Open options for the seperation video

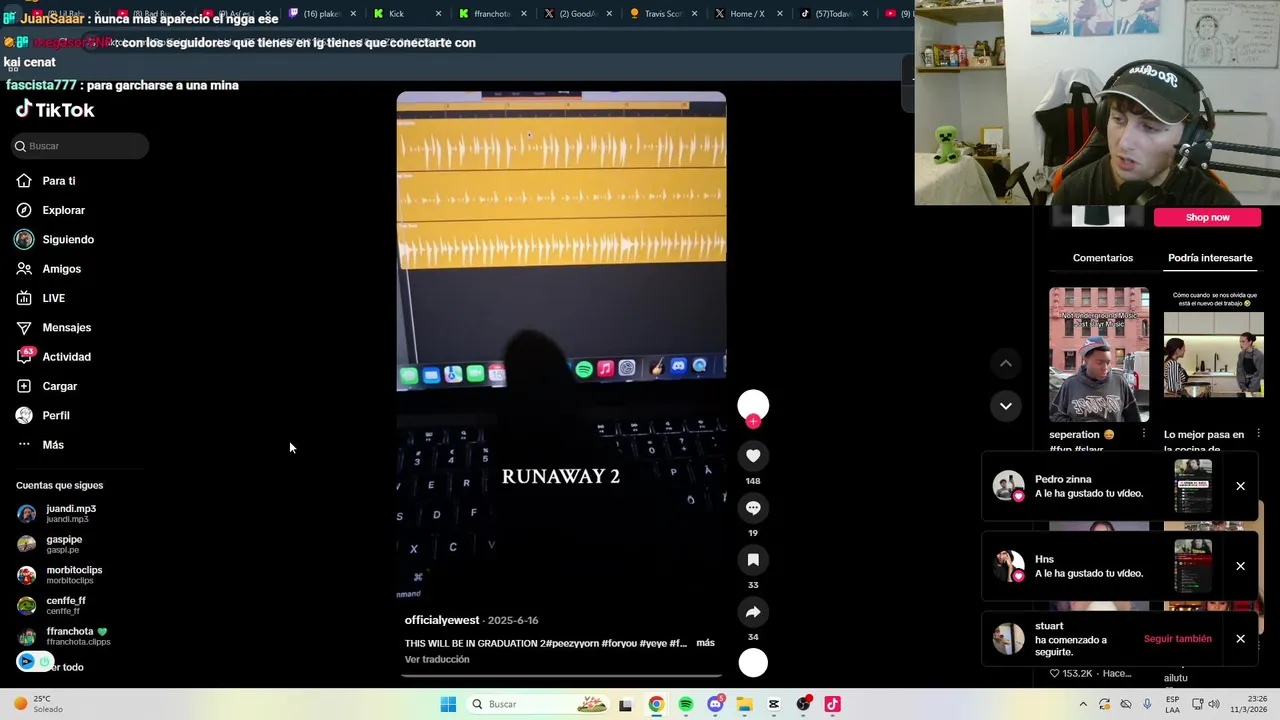coord(1144,434)
